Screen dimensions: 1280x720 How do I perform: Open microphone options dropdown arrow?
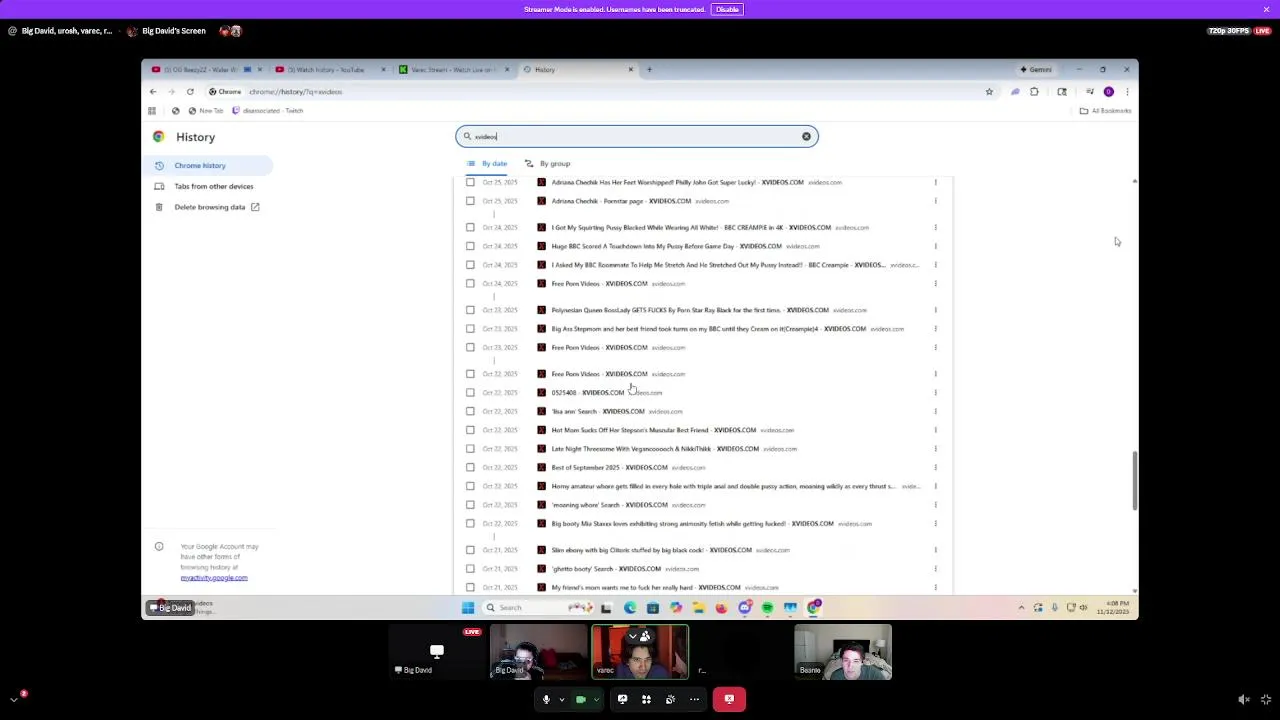tap(562, 699)
